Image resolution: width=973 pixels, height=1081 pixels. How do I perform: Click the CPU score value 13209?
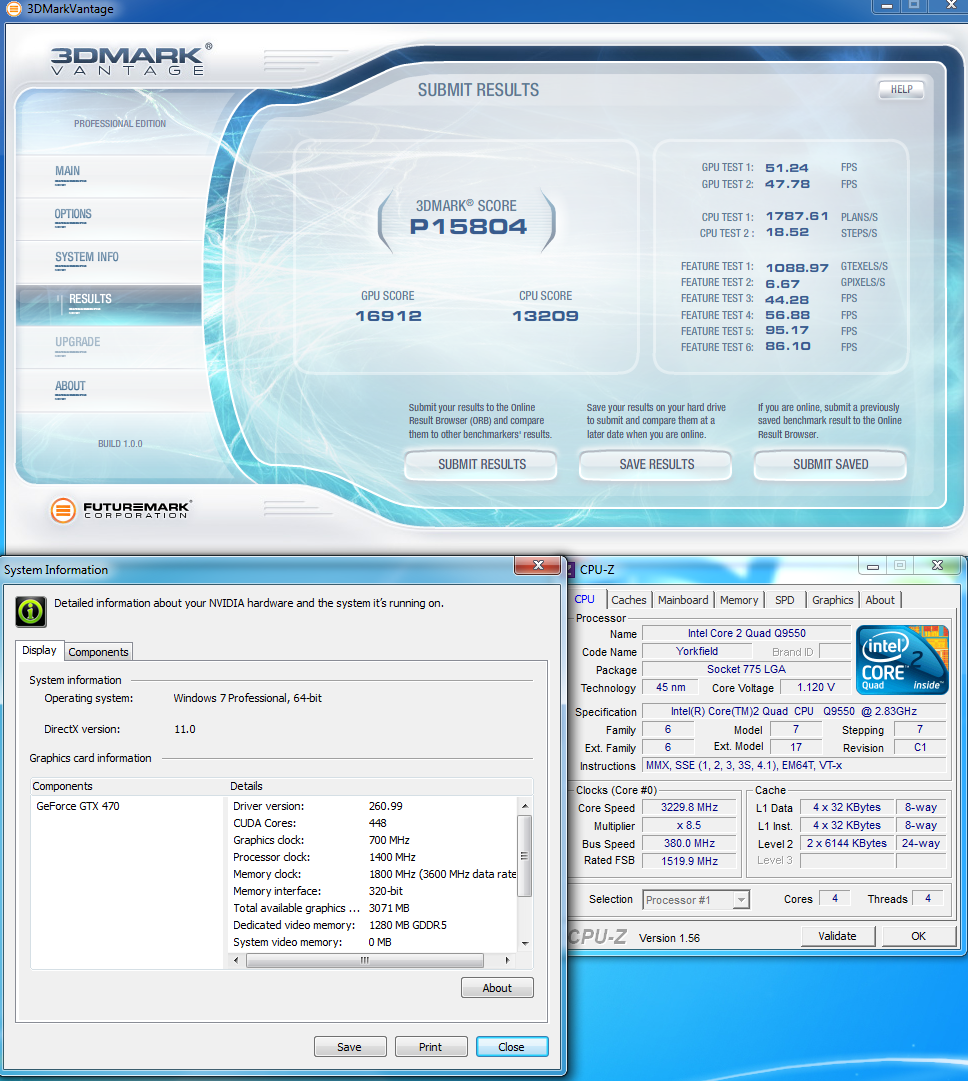coord(545,316)
